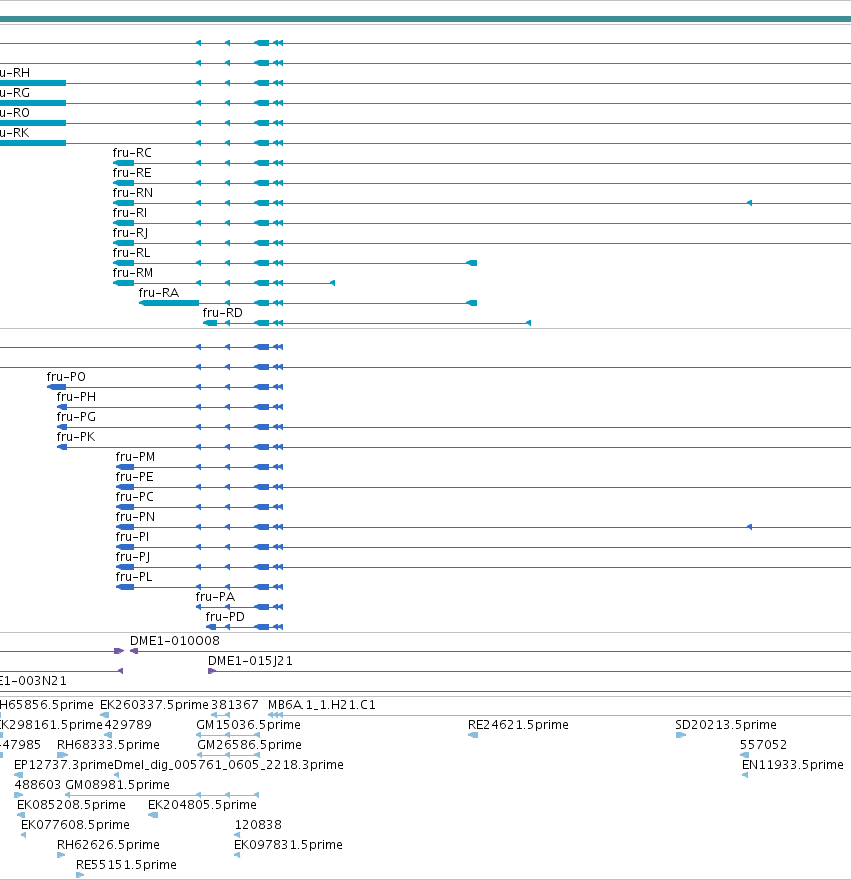
Task: Click EK097831.5prime EST label
Action: (288, 845)
